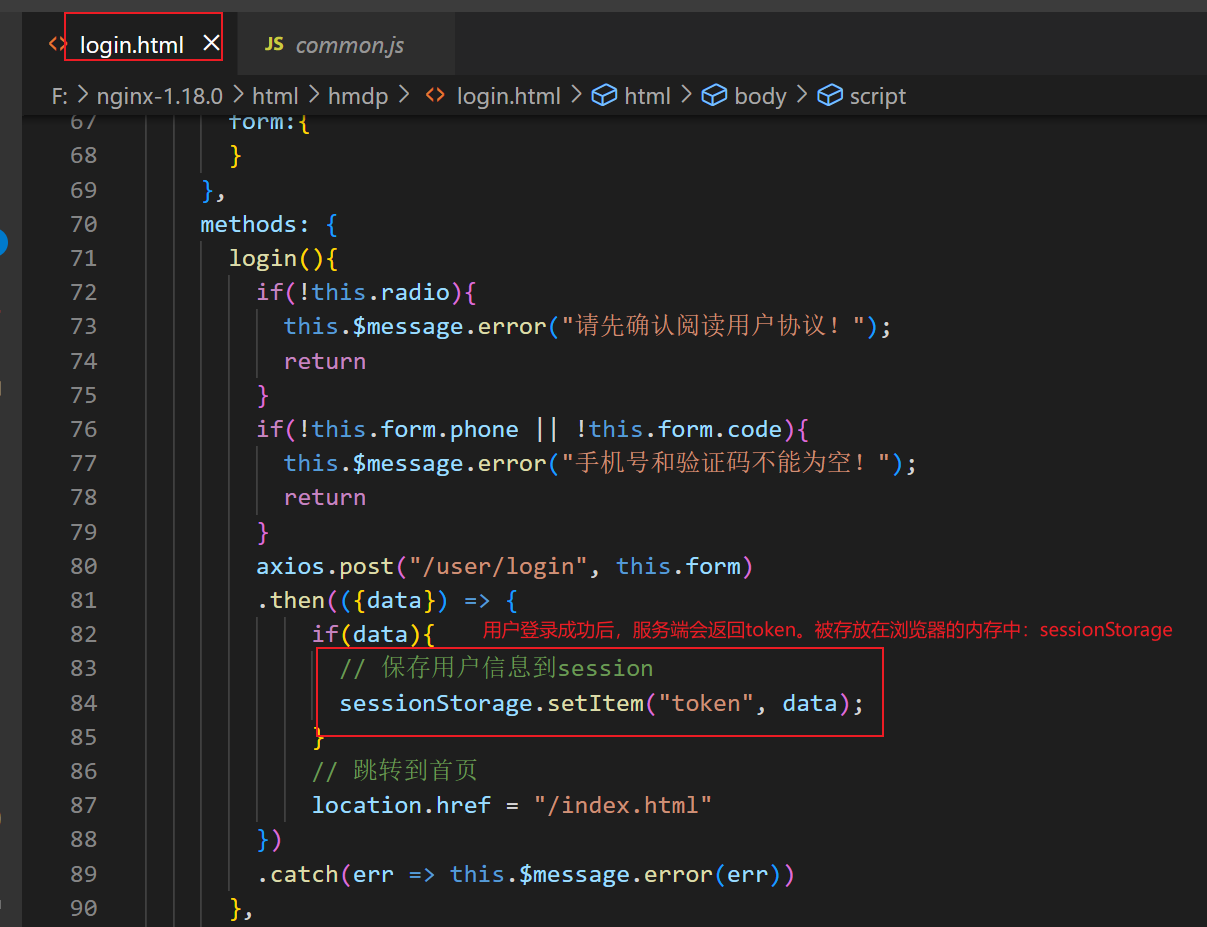Viewport: 1207px width, 927px height.
Task: Select the script symbol breadcrumb text
Action: pos(877,96)
